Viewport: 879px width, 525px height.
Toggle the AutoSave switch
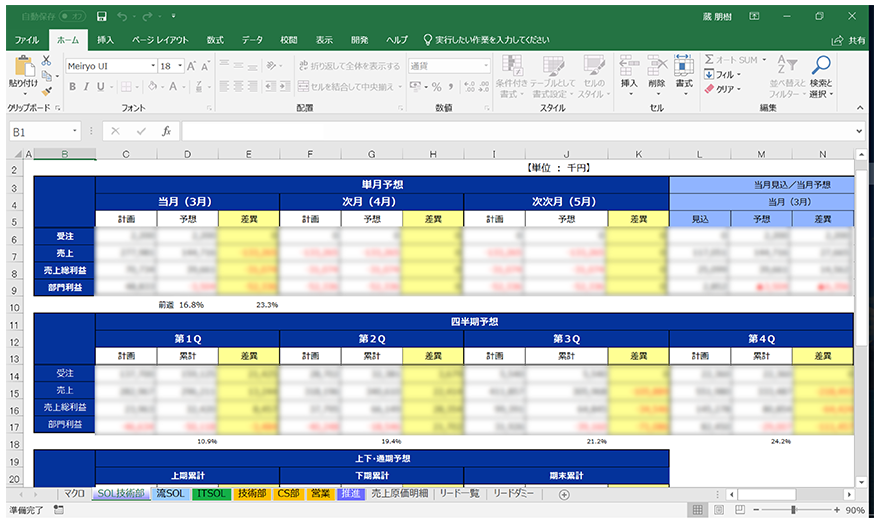[71, 17]
